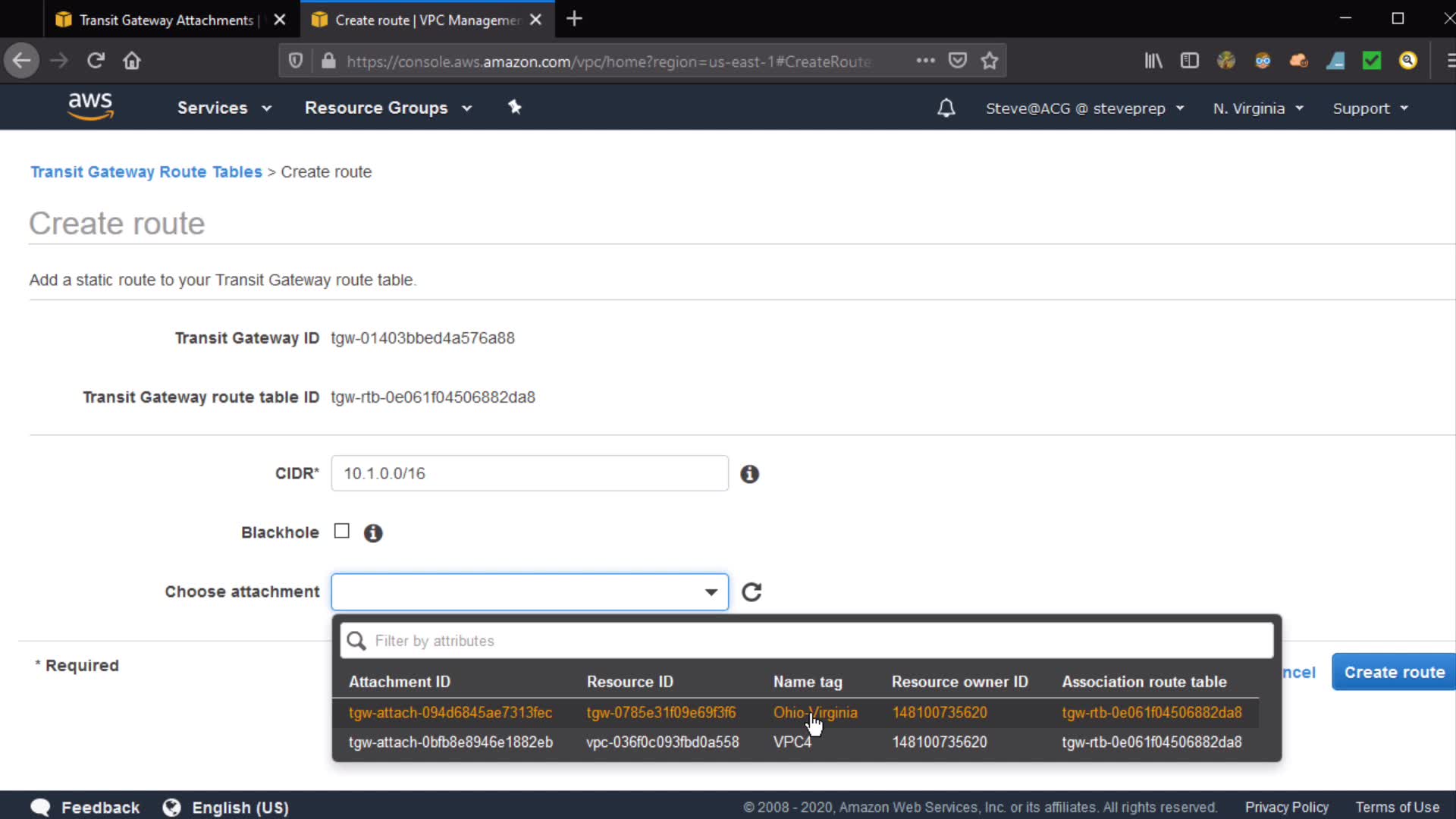Click the CIDR info icon
The width and height of the screenshot is (1456, 819).
[x=749, y=474]
